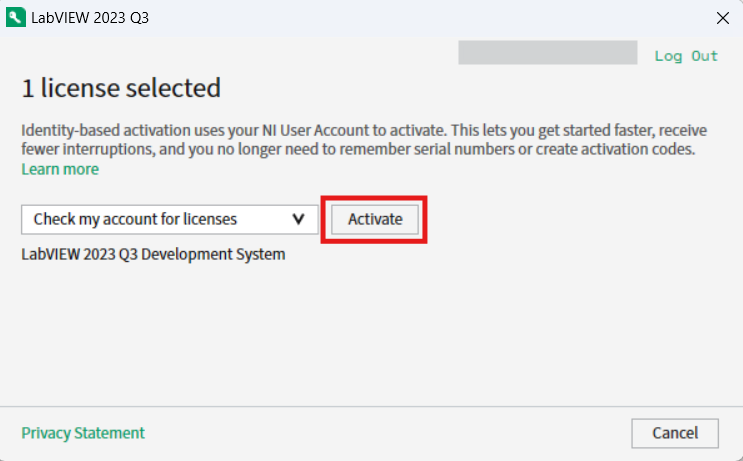743x461 pixels.
Task: Select the LabVIEW 2023 Q3 Development System entry
Action: point(153,254)
